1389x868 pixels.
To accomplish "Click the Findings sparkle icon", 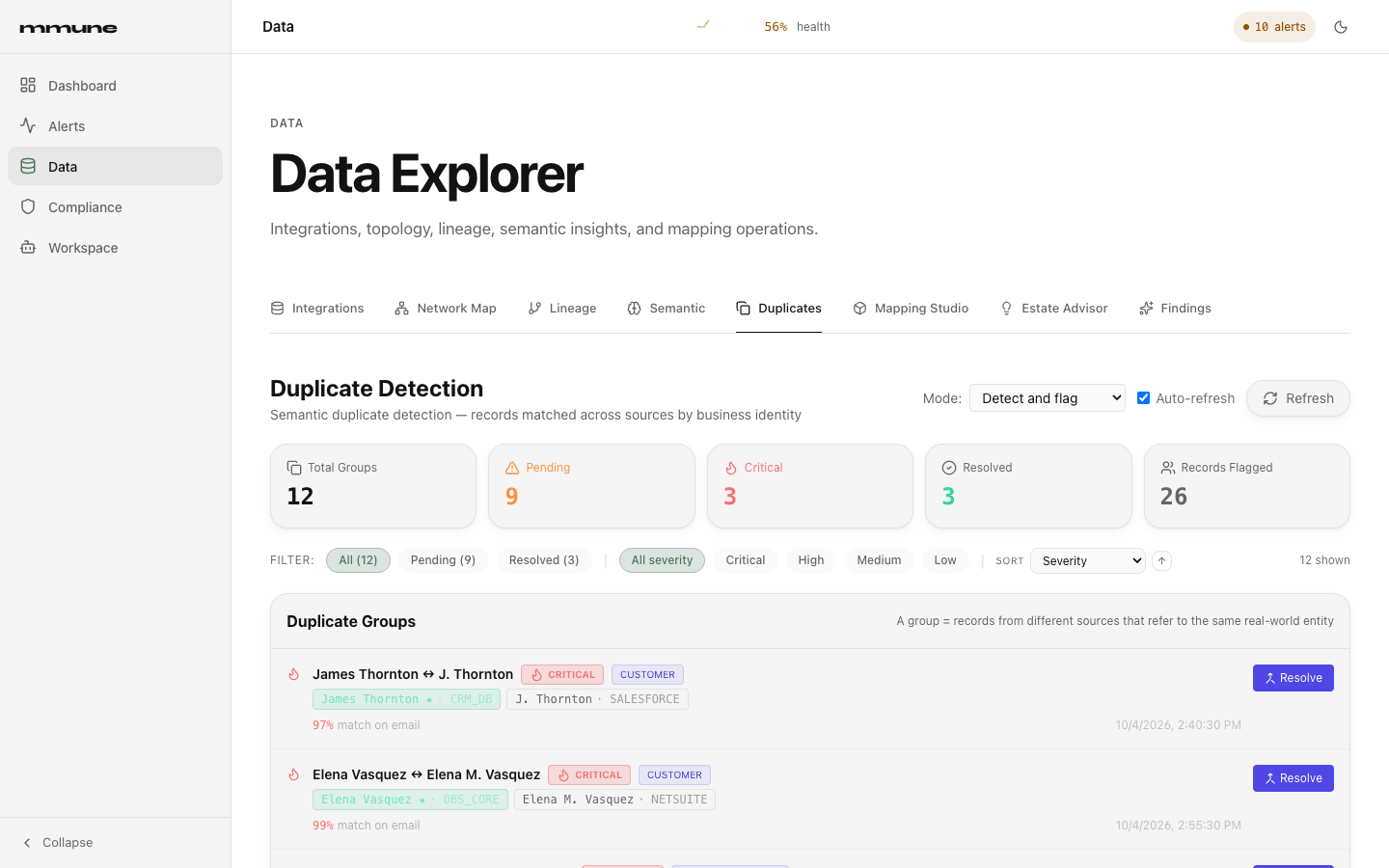I will 1146,309.
